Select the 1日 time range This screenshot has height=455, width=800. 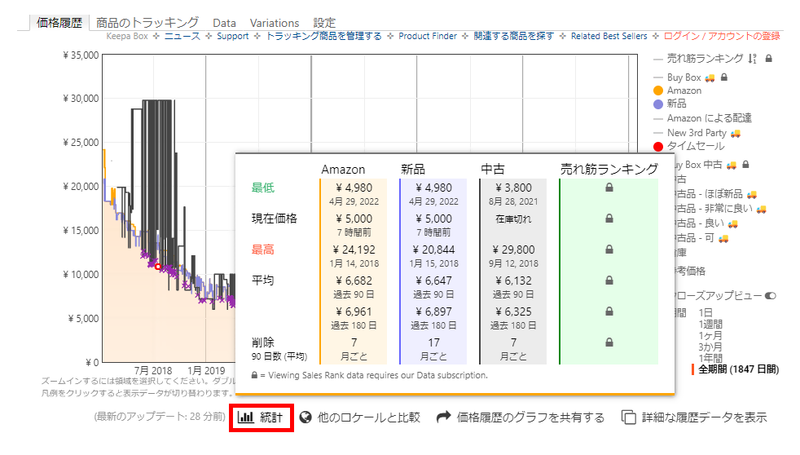tap(705, 313)
